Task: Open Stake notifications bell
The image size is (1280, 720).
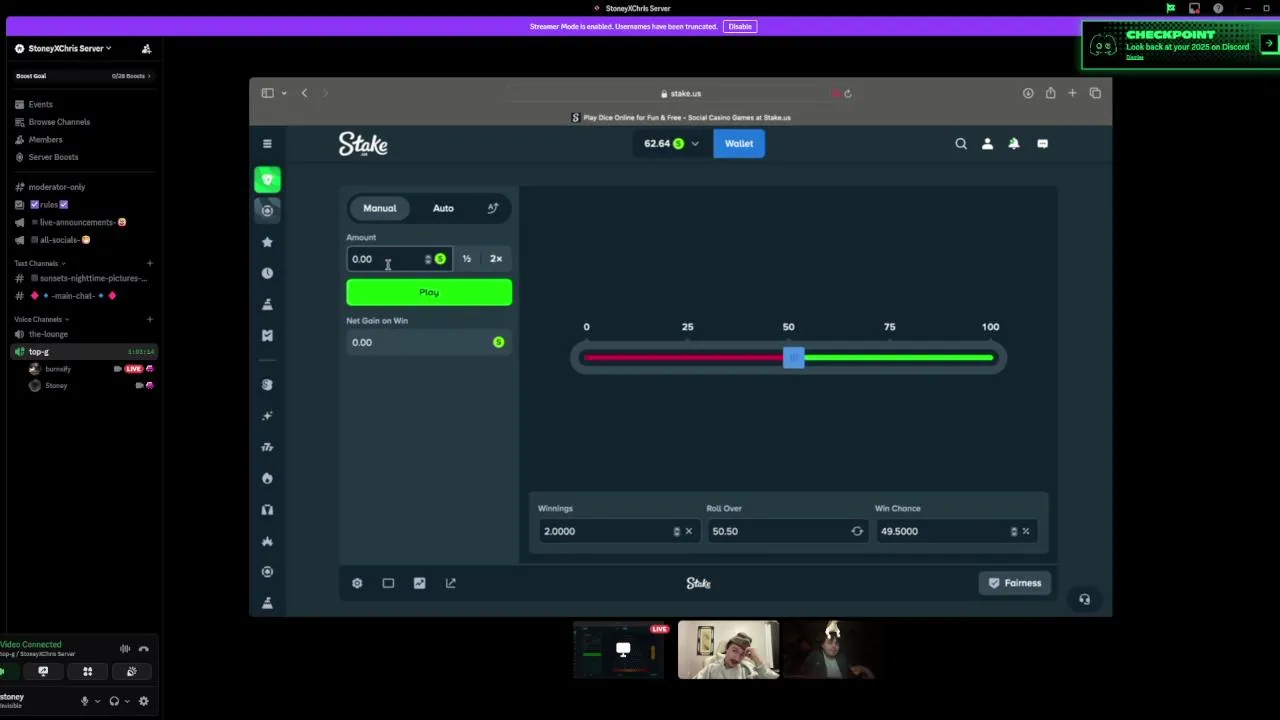Action: coord(1014,143)
